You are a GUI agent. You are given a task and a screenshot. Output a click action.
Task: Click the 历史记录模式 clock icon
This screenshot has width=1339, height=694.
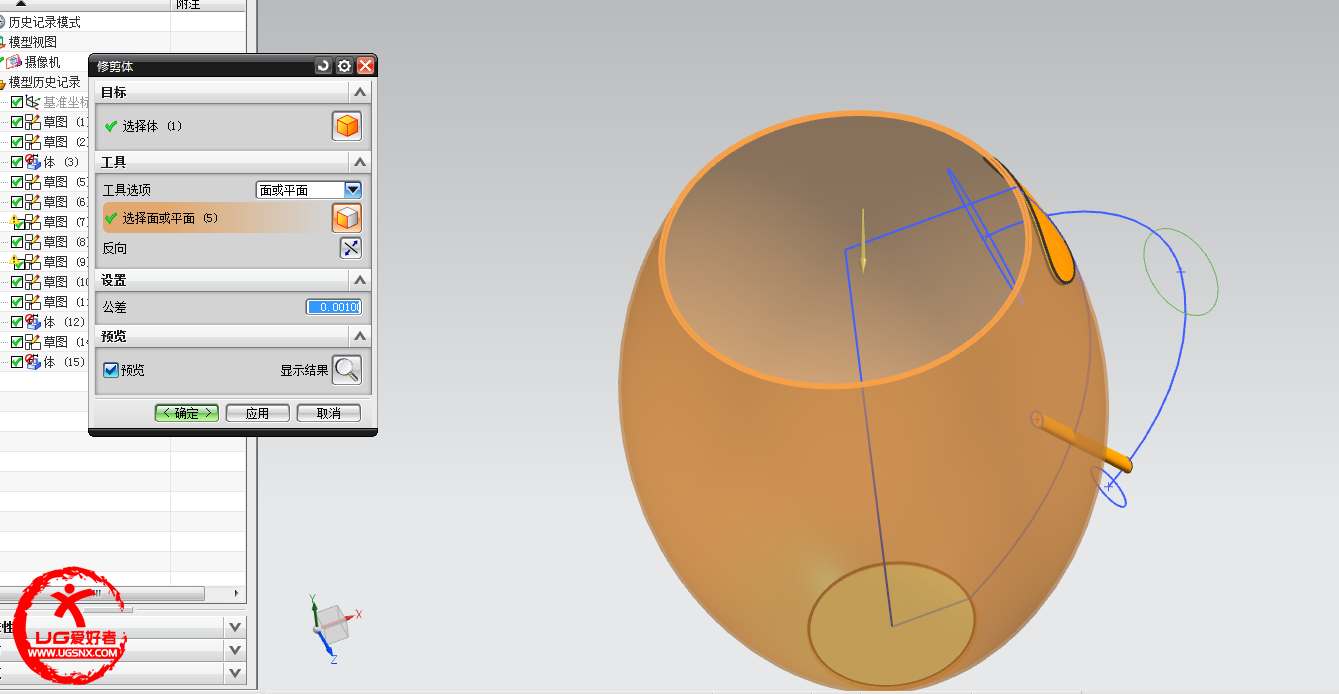(2, 22)
